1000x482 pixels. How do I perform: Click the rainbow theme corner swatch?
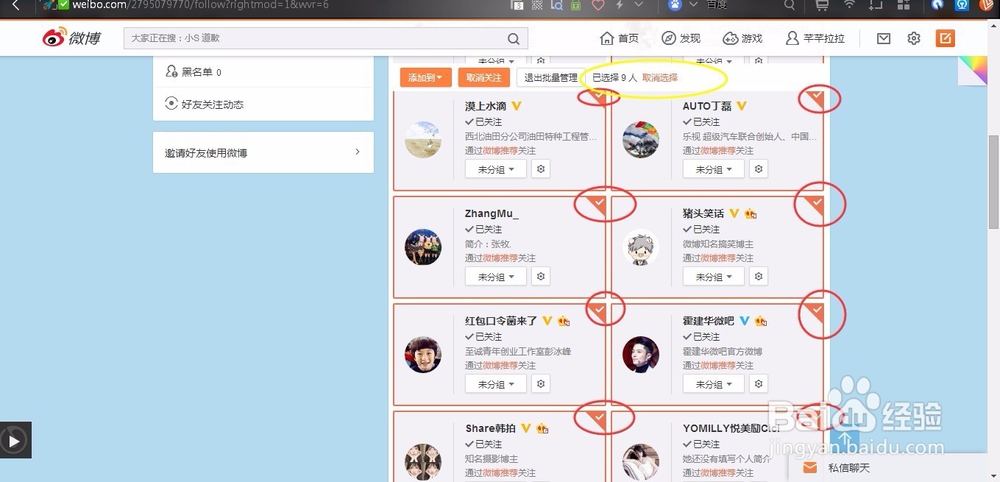coord(971,69)
